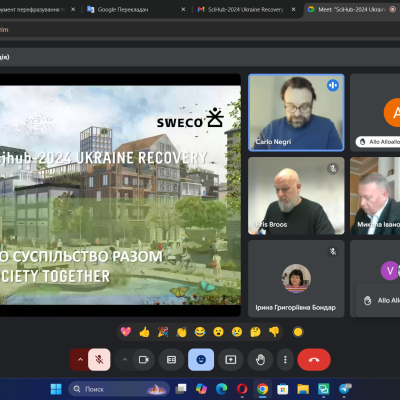Close the перефразування tab
This screenshot has width=400, height=400.
pos(73,9)
